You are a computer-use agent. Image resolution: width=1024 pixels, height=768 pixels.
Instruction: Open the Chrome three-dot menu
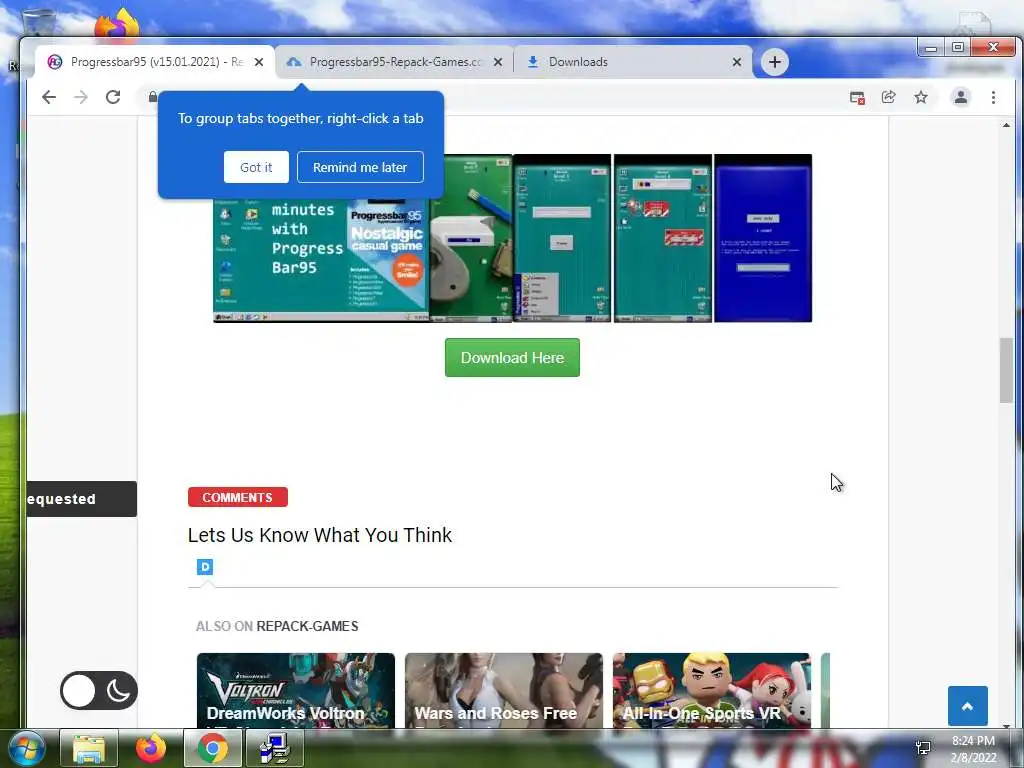pos(993,97)
